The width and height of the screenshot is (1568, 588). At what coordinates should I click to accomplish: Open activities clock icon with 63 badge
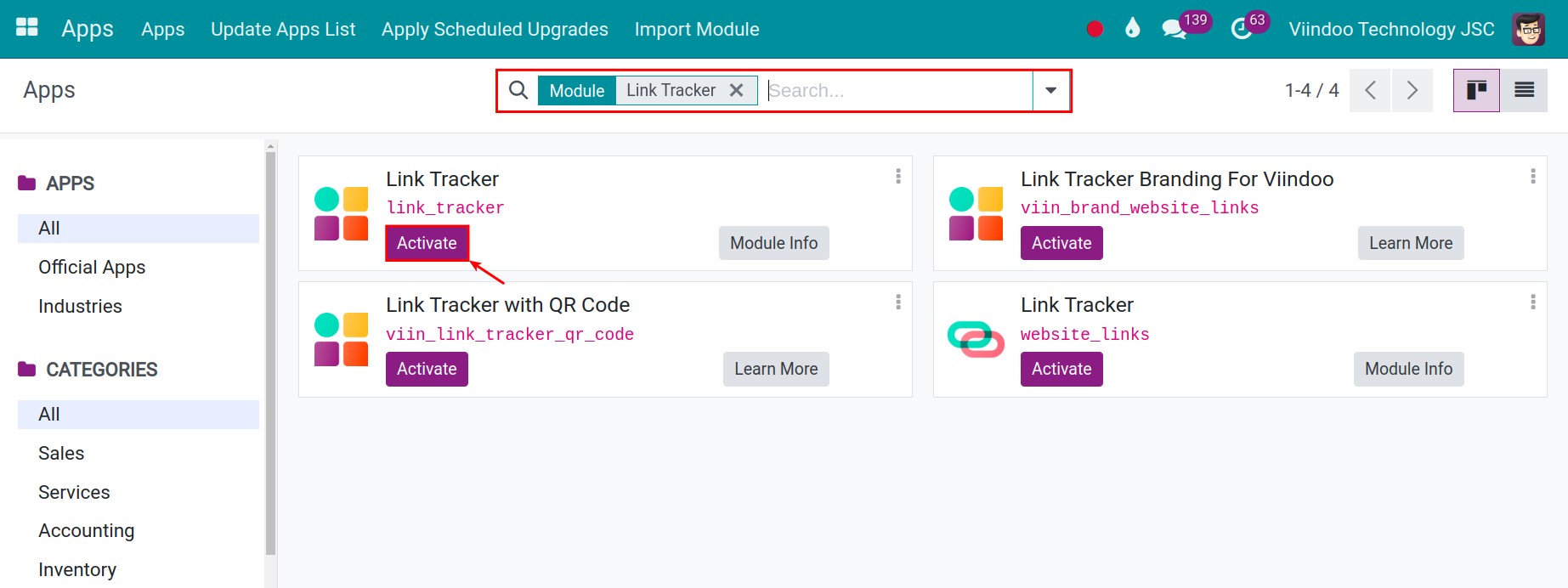tap(1242, 30)
